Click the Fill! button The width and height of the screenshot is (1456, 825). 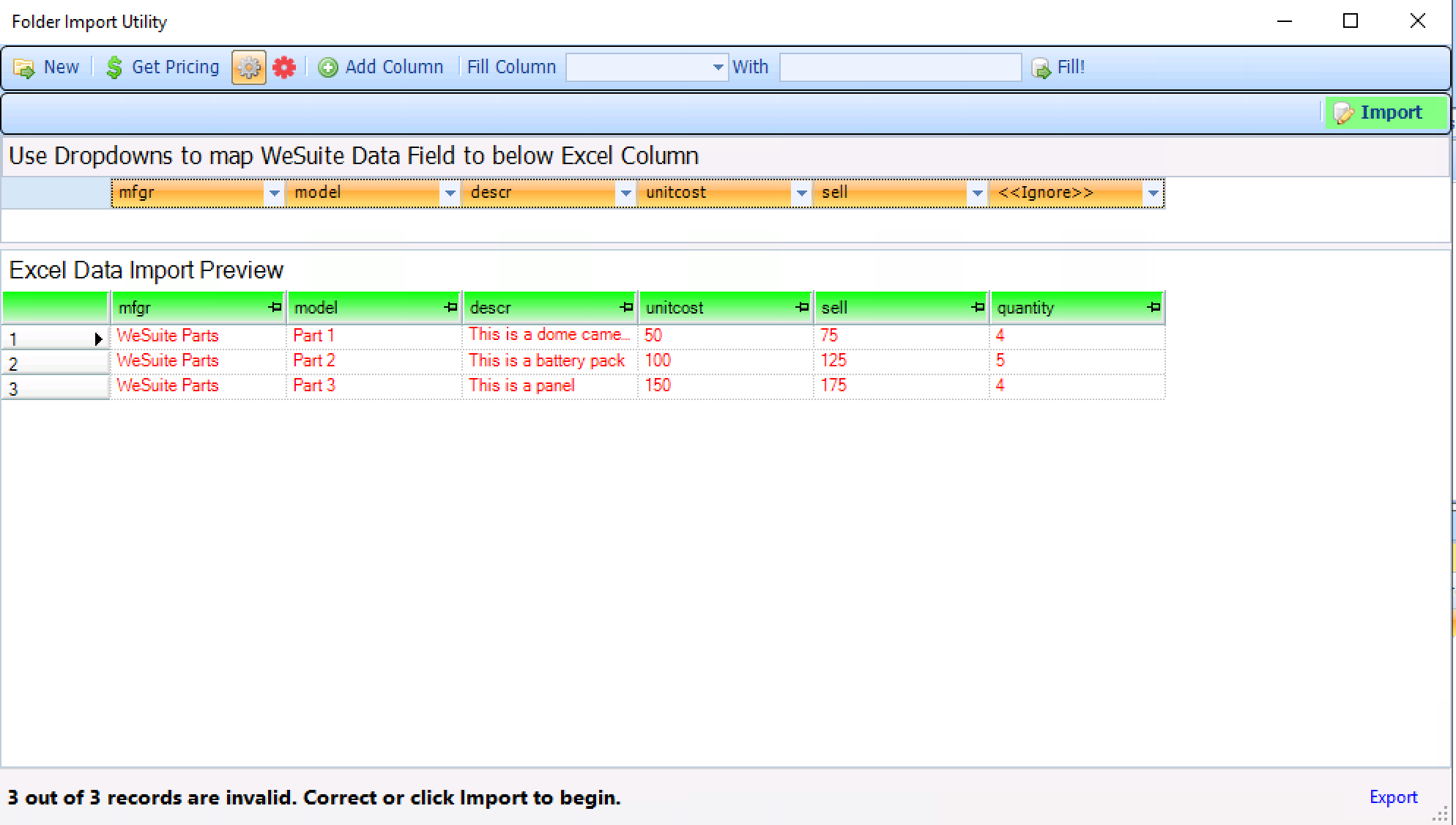1058,67
